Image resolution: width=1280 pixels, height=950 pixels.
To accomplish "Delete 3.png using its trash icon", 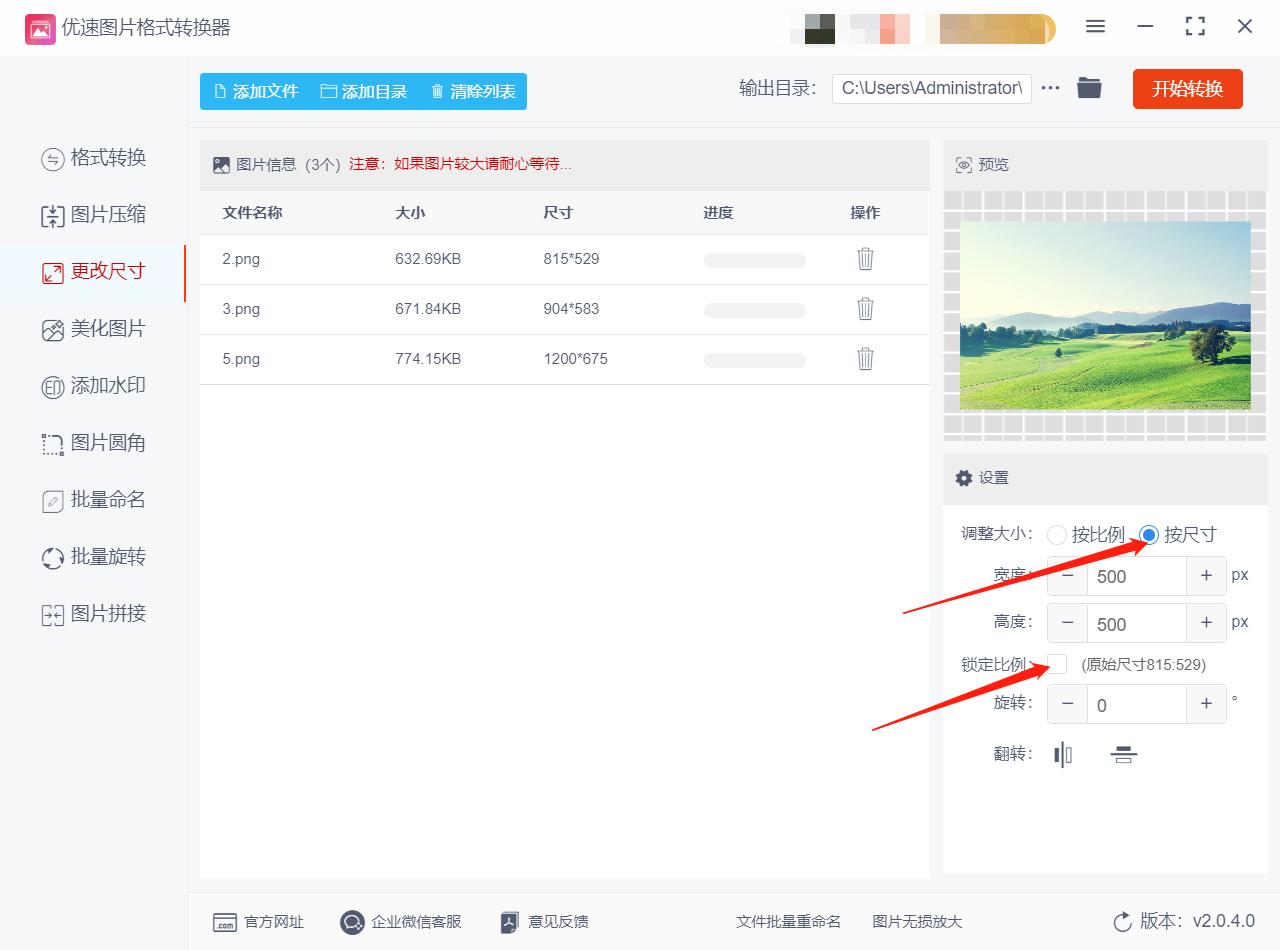I will 864,308.
